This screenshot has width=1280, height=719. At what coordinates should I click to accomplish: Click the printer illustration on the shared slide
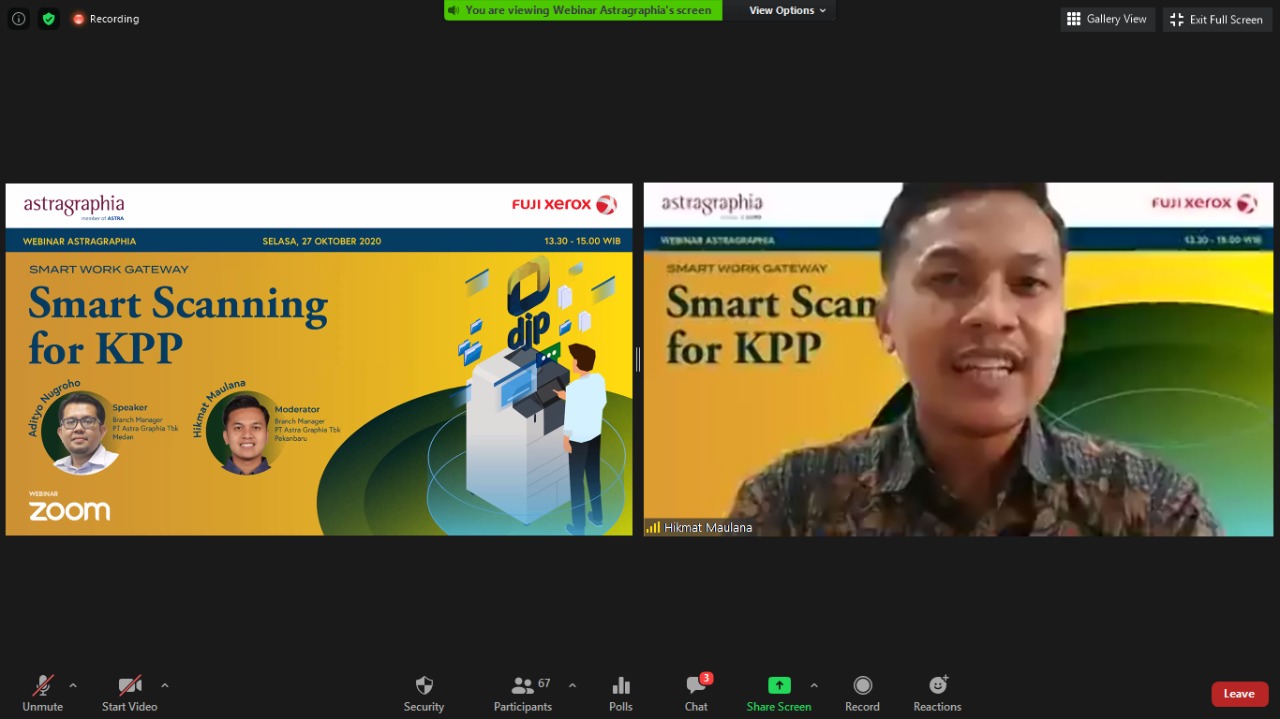point(516,437)
